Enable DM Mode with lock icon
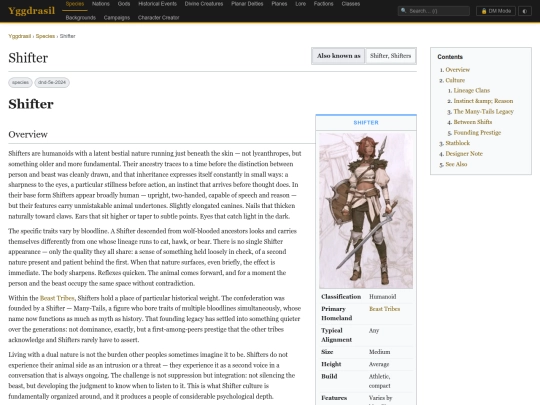This screenshot has height=405, width=540. click(496, 11)
